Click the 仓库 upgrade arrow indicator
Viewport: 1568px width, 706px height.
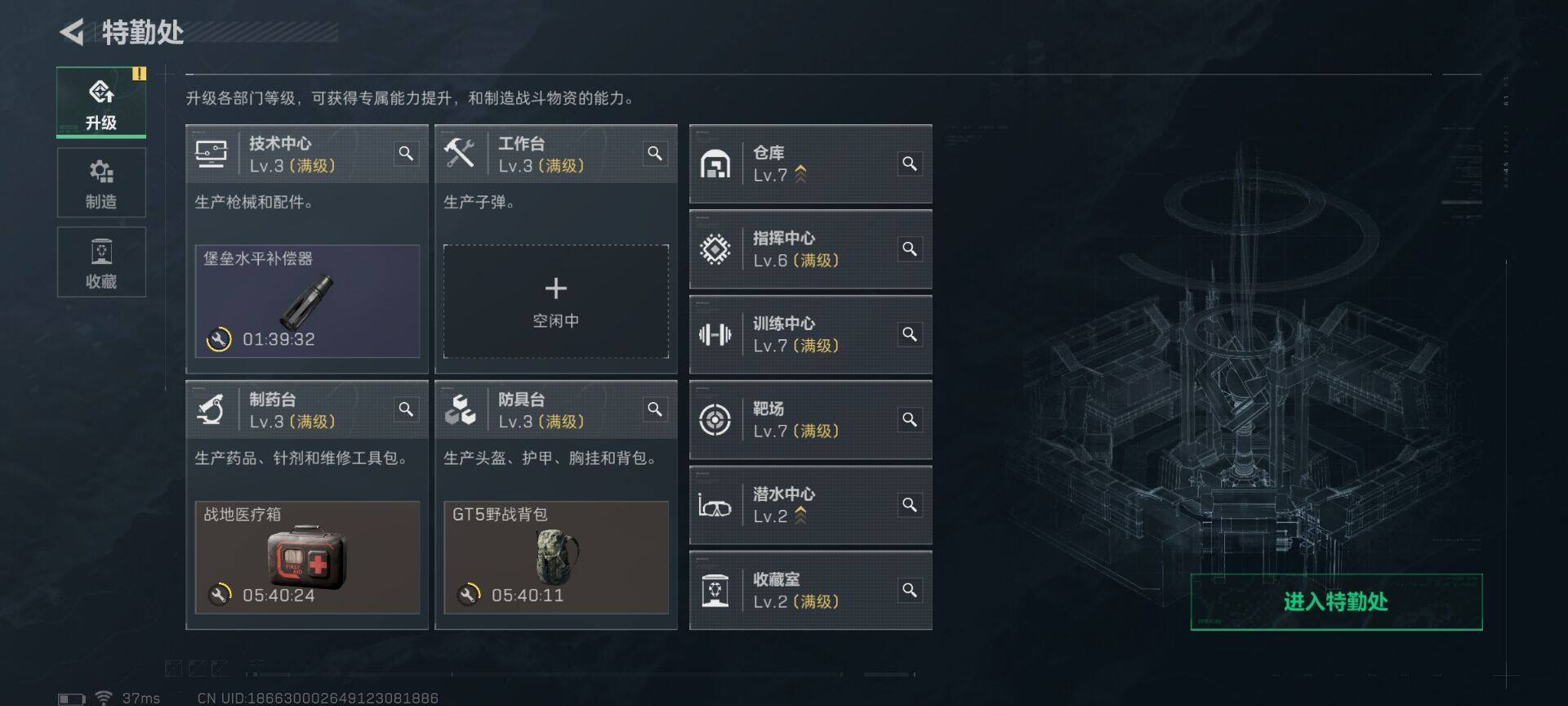click(x=800, y=174)
